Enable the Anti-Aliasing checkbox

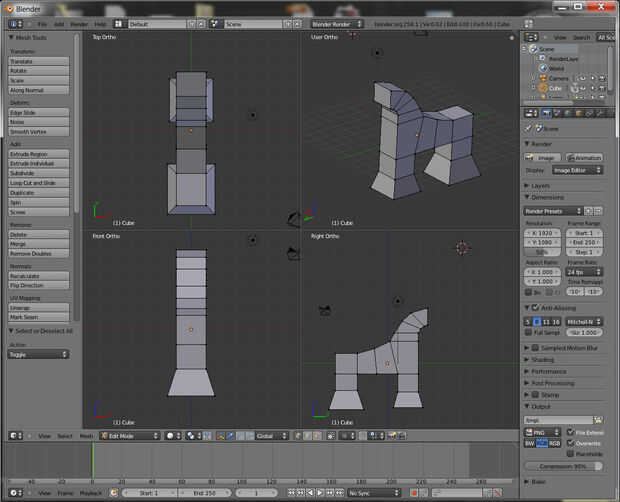click(536, 307)
